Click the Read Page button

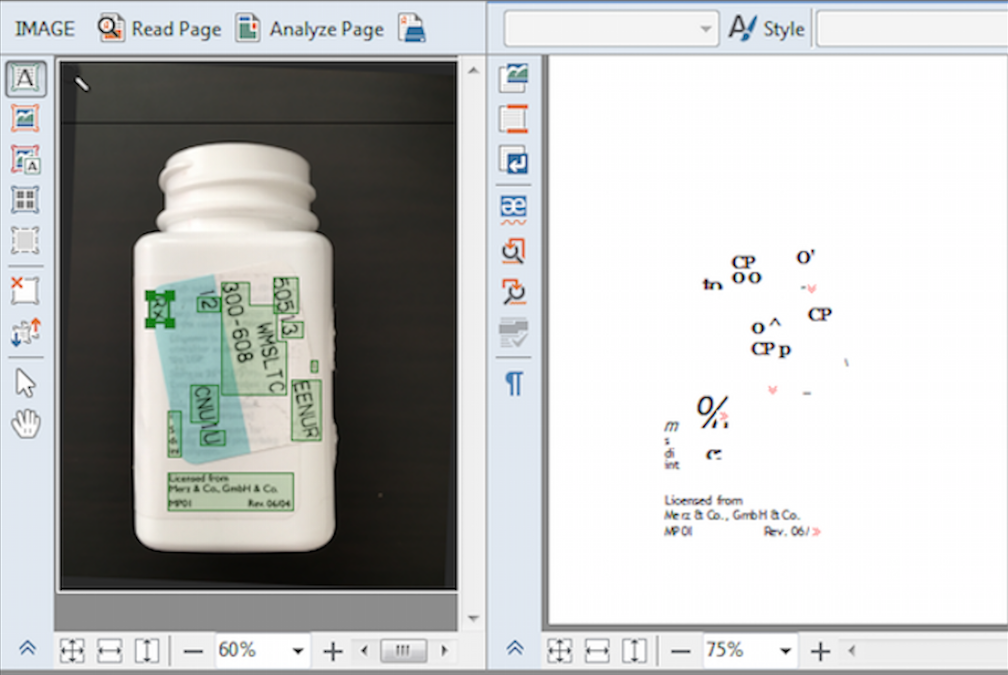160,29
